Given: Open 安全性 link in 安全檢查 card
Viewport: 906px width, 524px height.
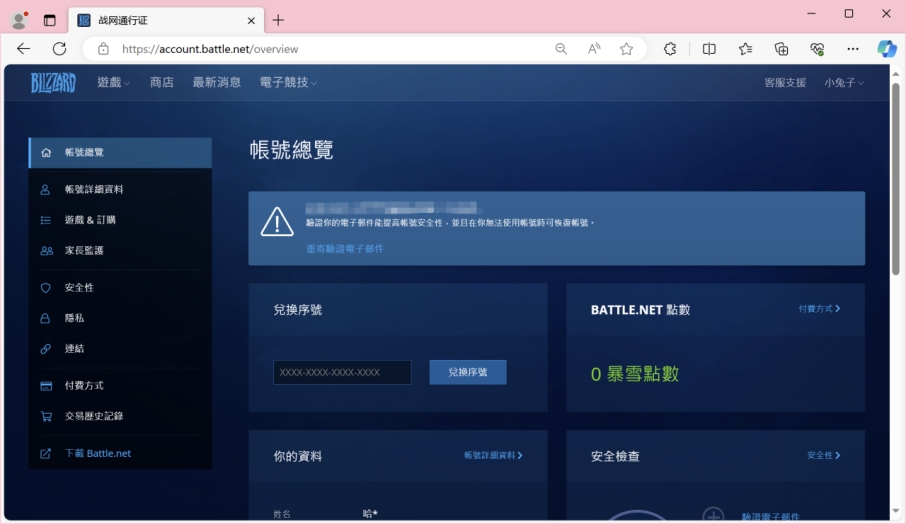Looking at the screenshot, I should 823,456.
